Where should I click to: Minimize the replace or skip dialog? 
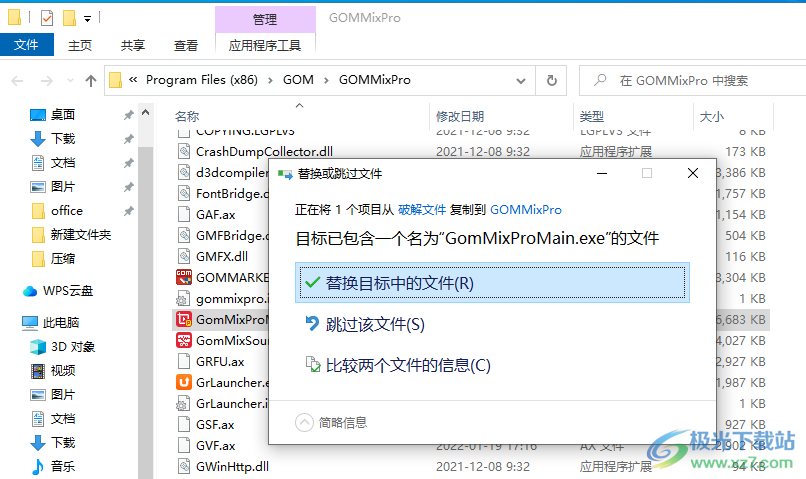(602, 174)
